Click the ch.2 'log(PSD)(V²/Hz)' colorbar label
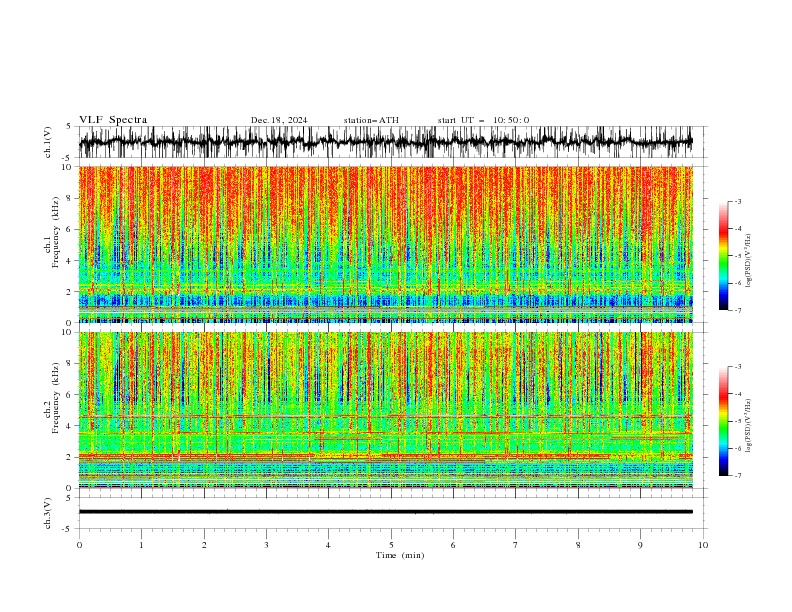 (749, 425)
